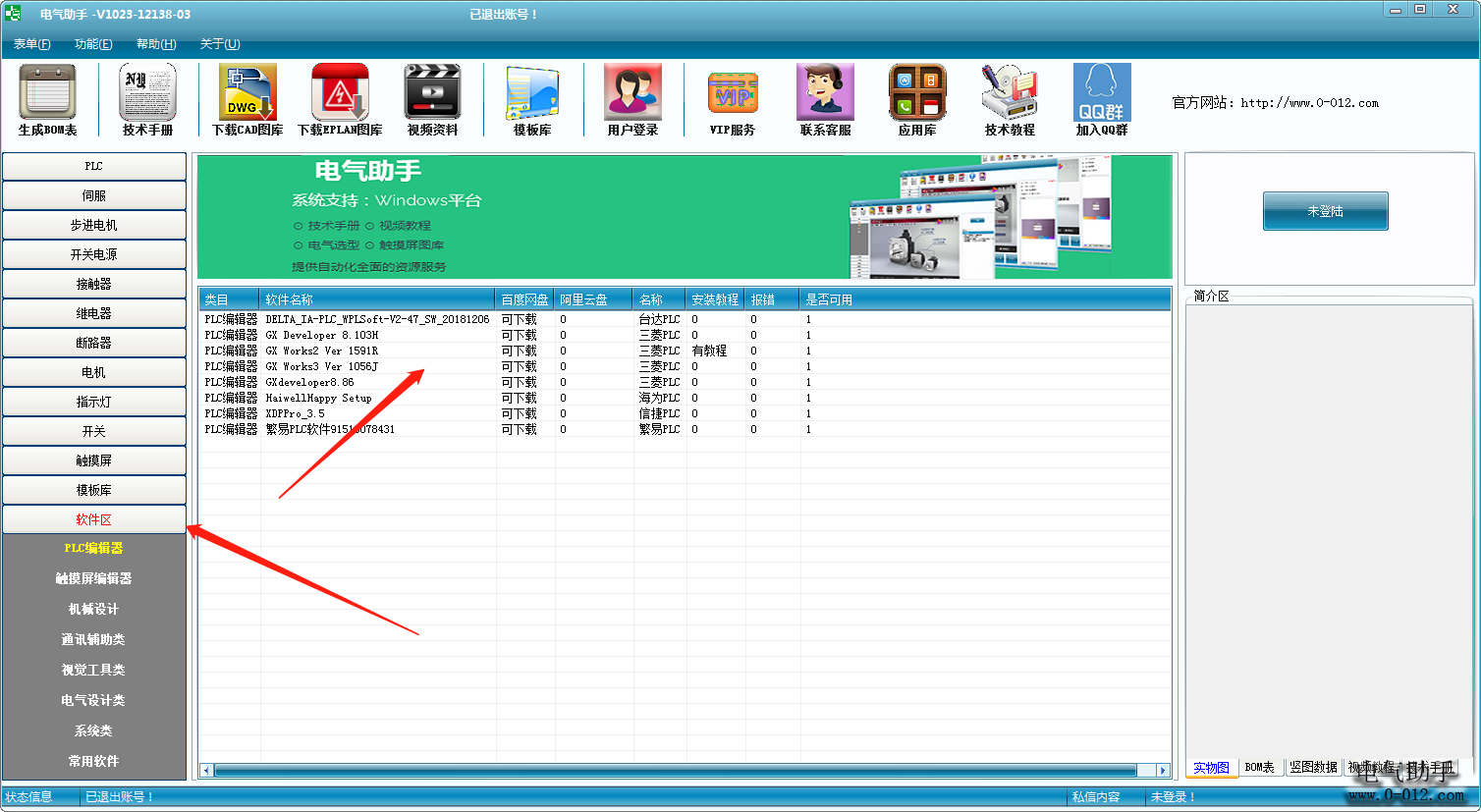
Task: Choose 视觉工具类 subcategory
Action: (x=93, y=670)
